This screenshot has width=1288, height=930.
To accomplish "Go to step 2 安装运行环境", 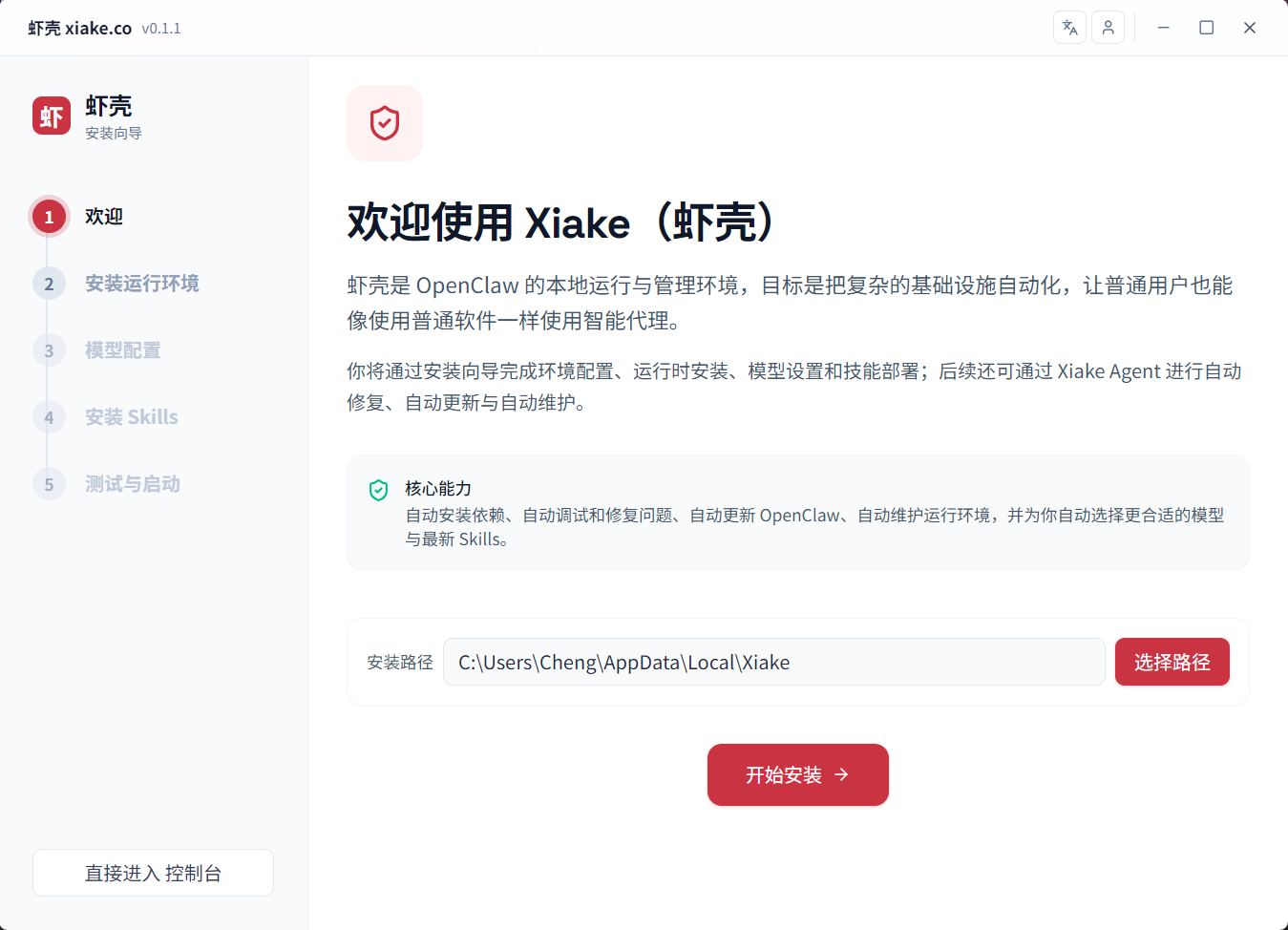I will click(116, 284).
